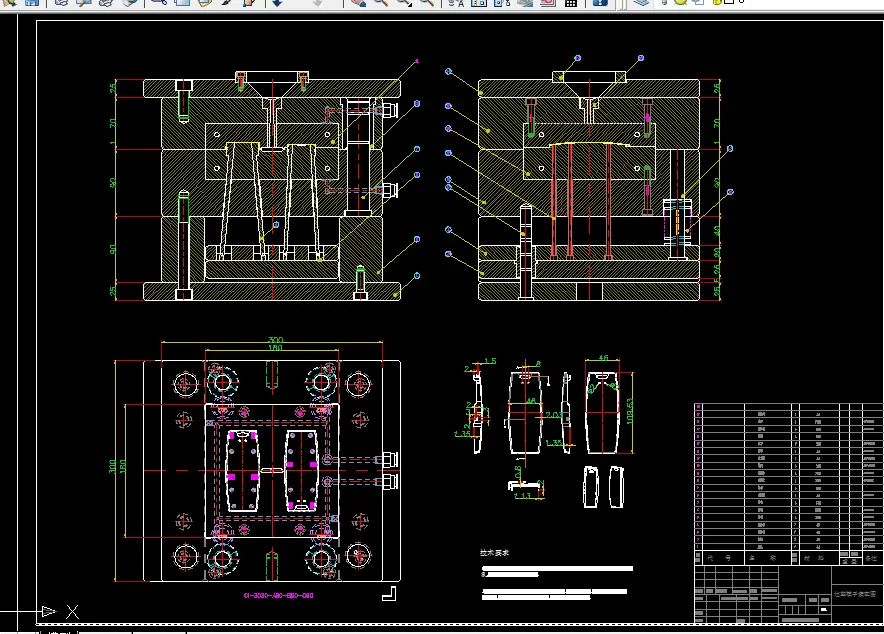The image size is (884, 634).
Task: Select the magenta balloon 1 above front section
Action: click(417, 60)
